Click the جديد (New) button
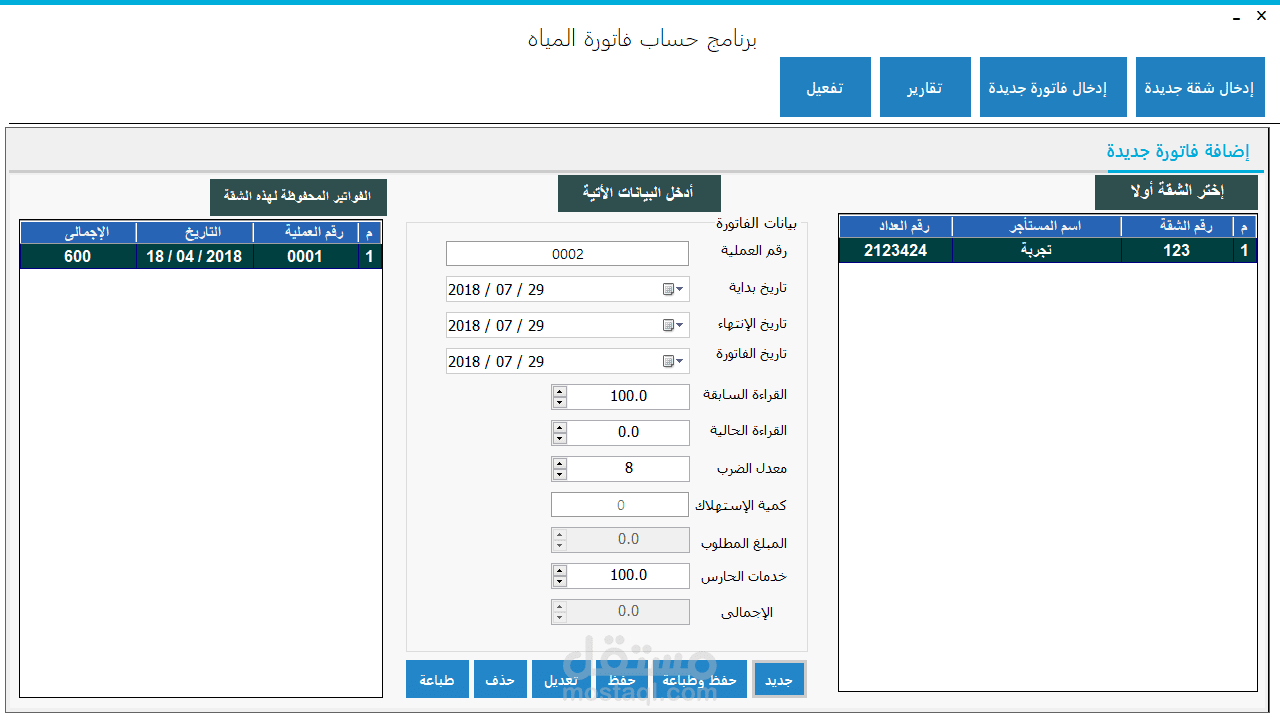Image resolution: width=1280 pixels, height=720 pixels. [x=779, y=679]
